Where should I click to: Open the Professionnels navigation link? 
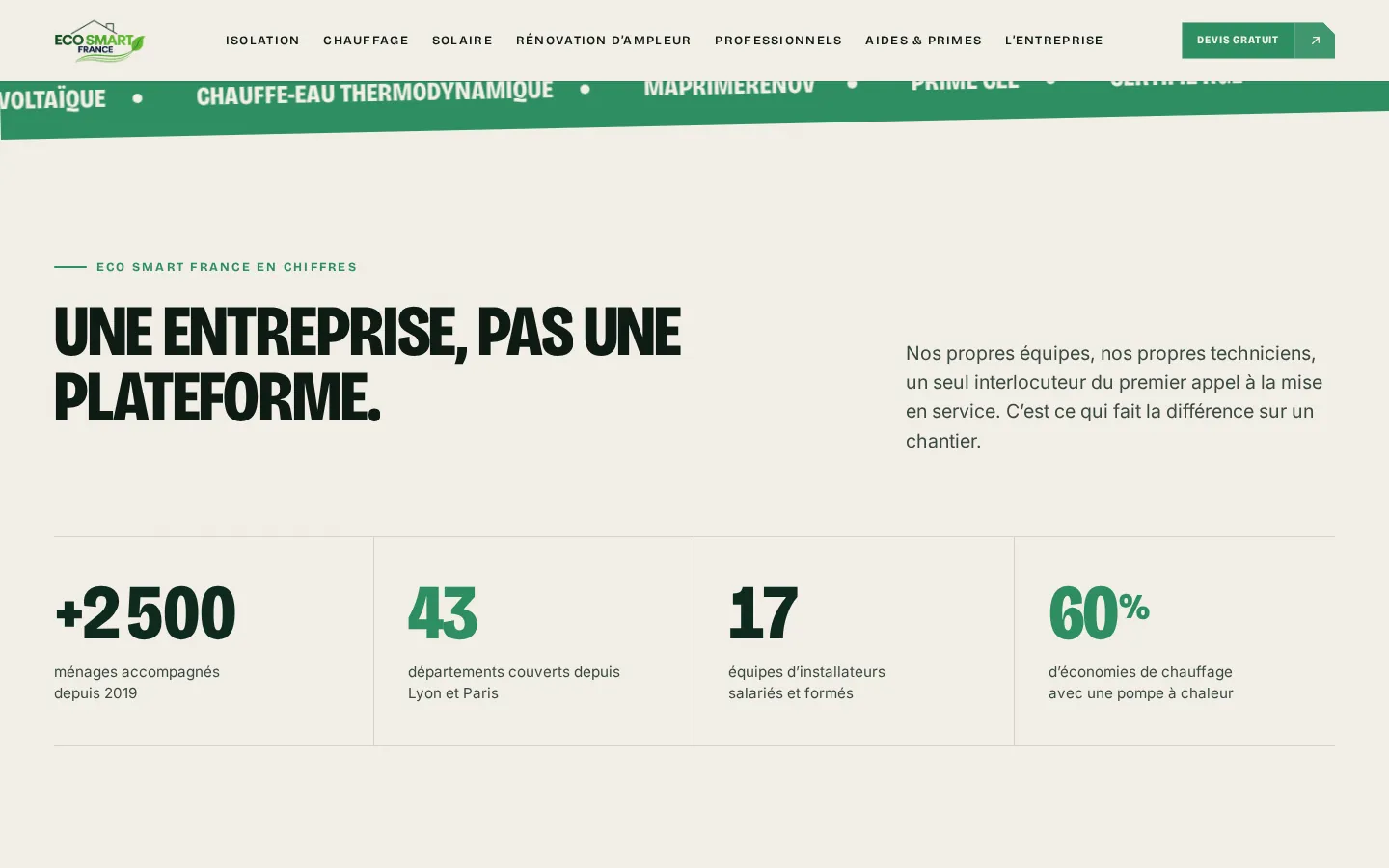point(778,41)
